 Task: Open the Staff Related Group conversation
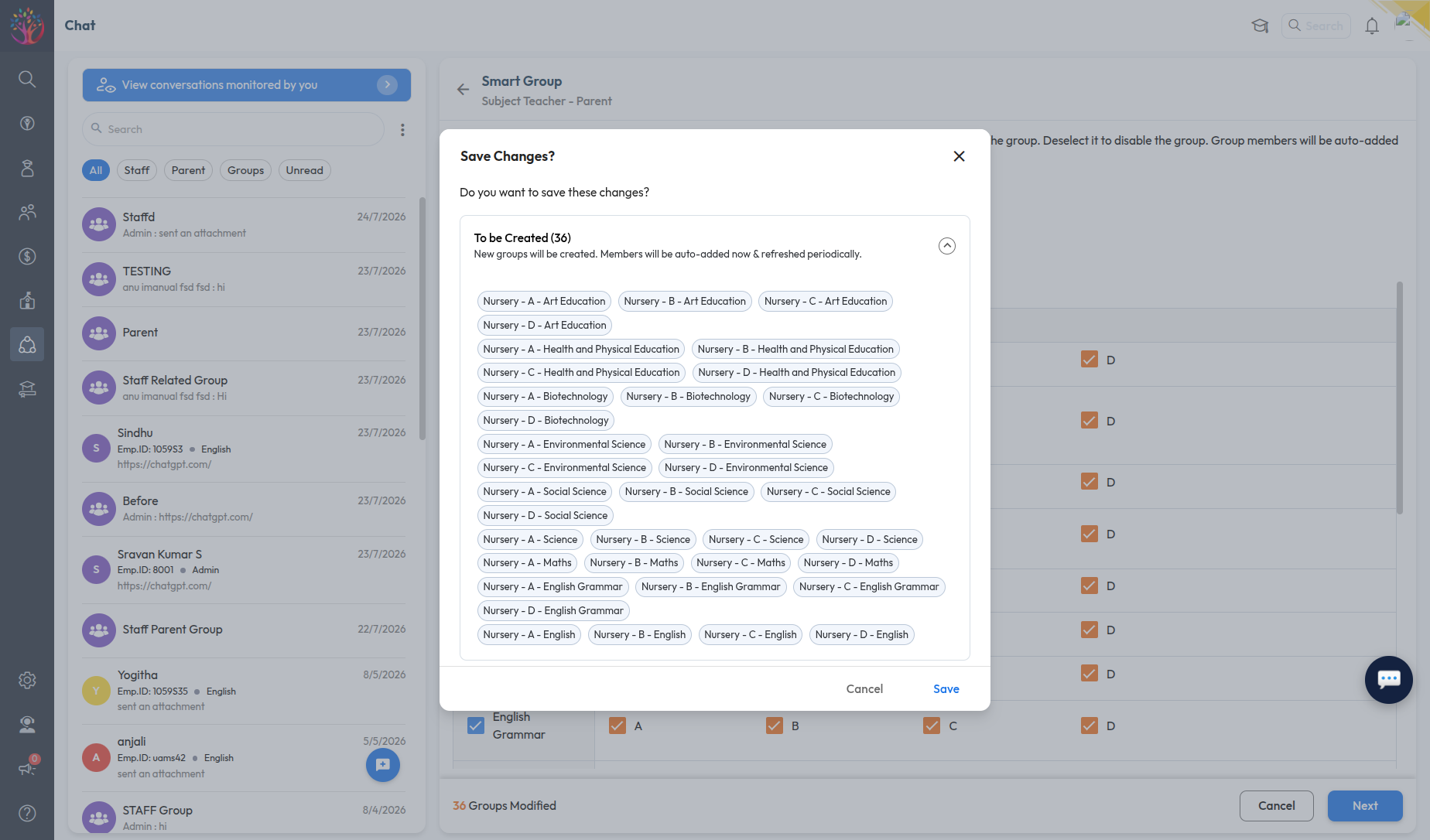(245, 388)
